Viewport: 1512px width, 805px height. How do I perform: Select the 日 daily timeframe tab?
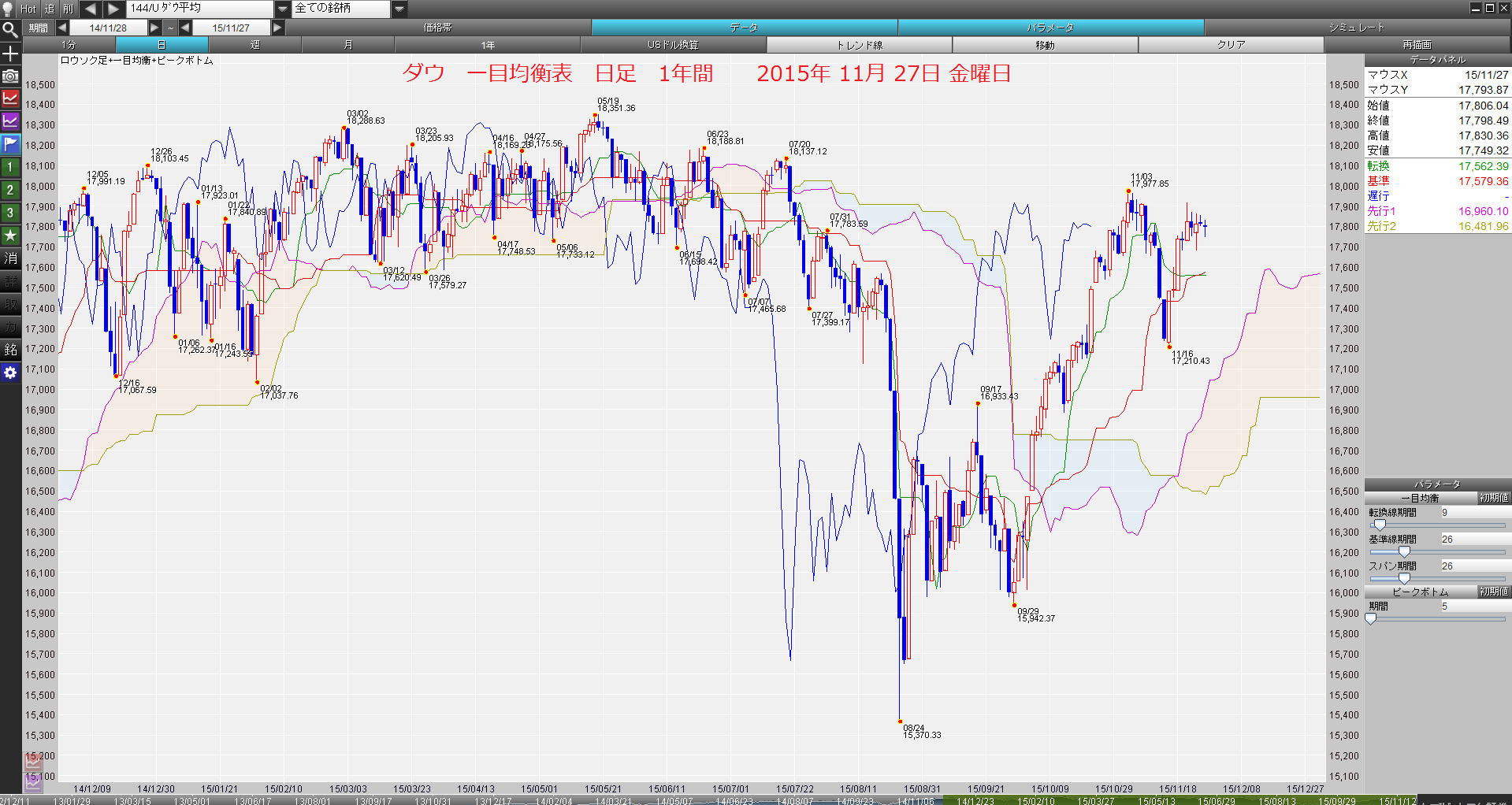[162, 45]
